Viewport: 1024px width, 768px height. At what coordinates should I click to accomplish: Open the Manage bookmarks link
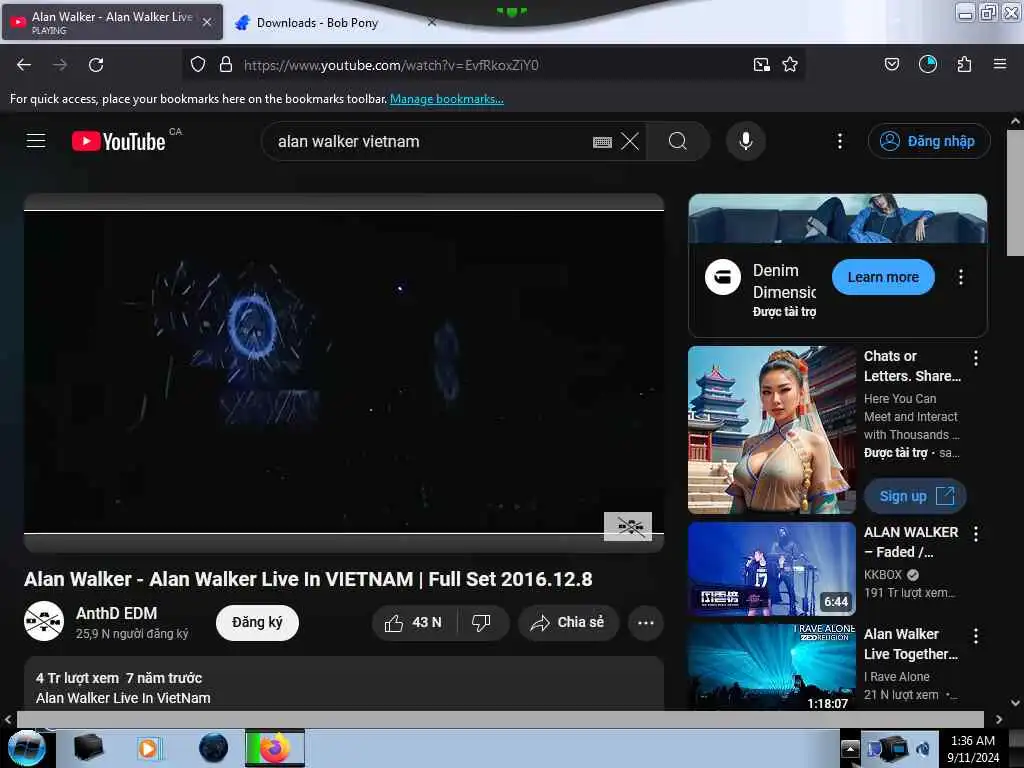point(447,99)
